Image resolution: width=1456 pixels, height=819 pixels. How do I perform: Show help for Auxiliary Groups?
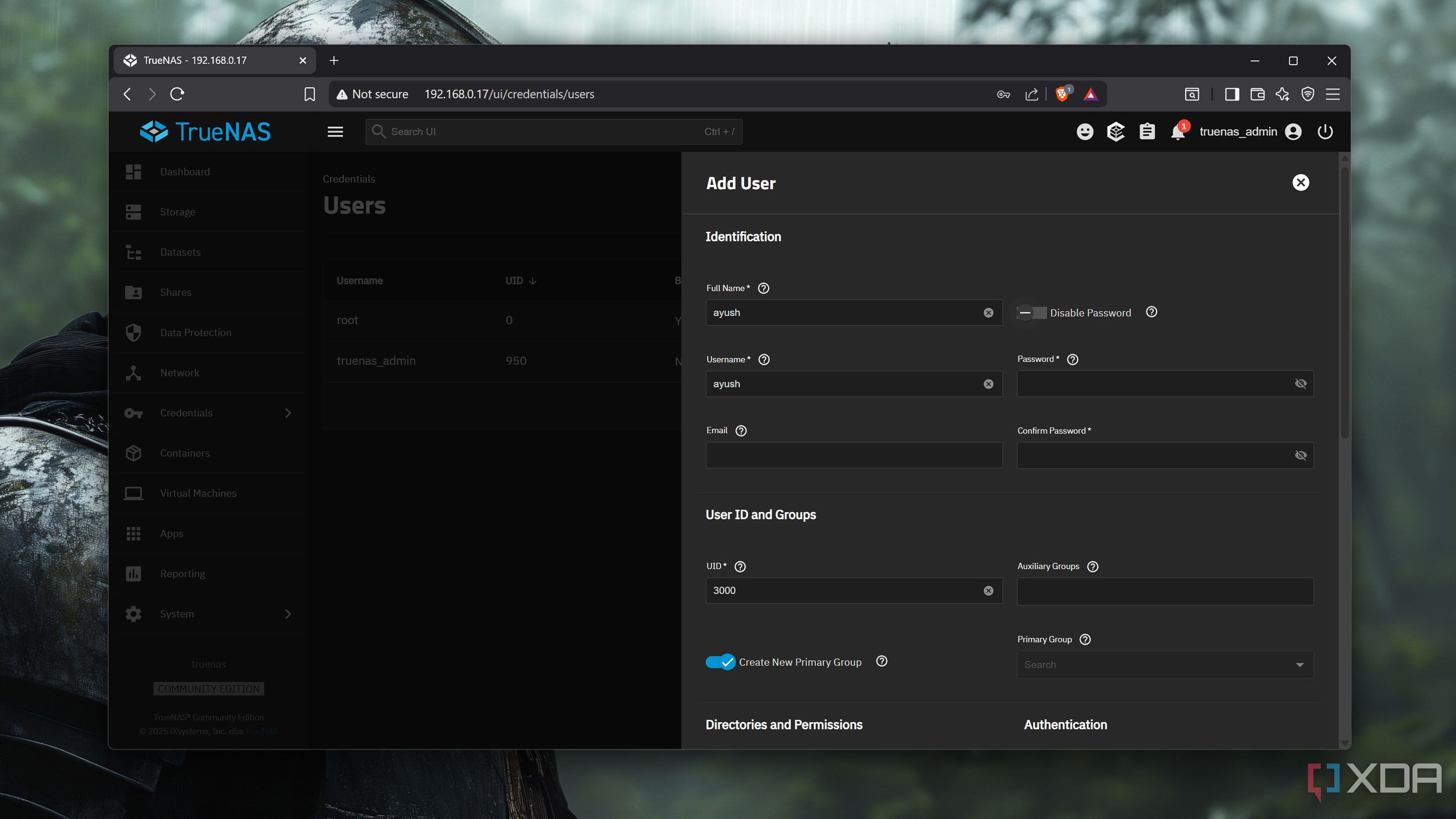[x=1092, y=566]
